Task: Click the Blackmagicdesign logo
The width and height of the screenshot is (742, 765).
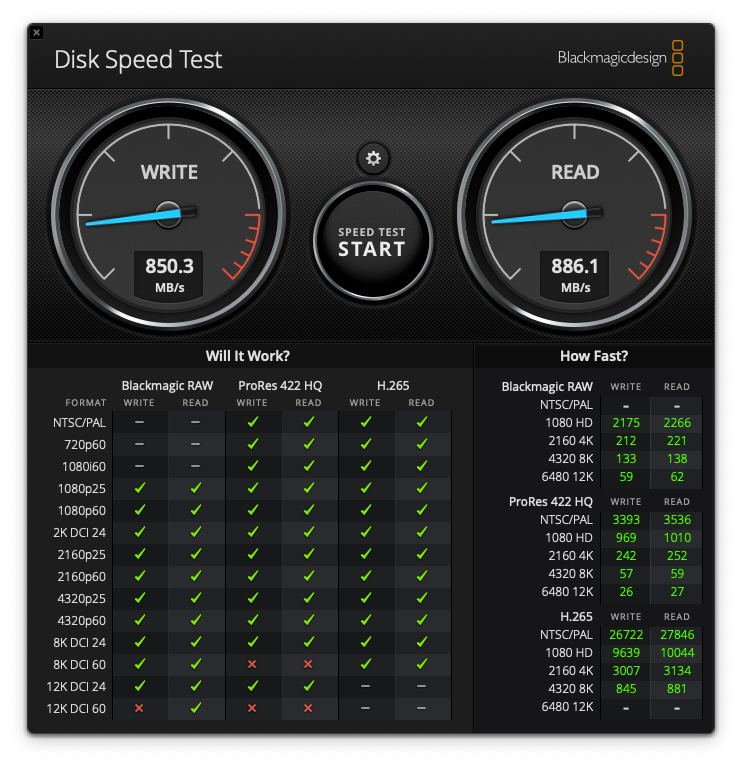Action: (620, 58)
